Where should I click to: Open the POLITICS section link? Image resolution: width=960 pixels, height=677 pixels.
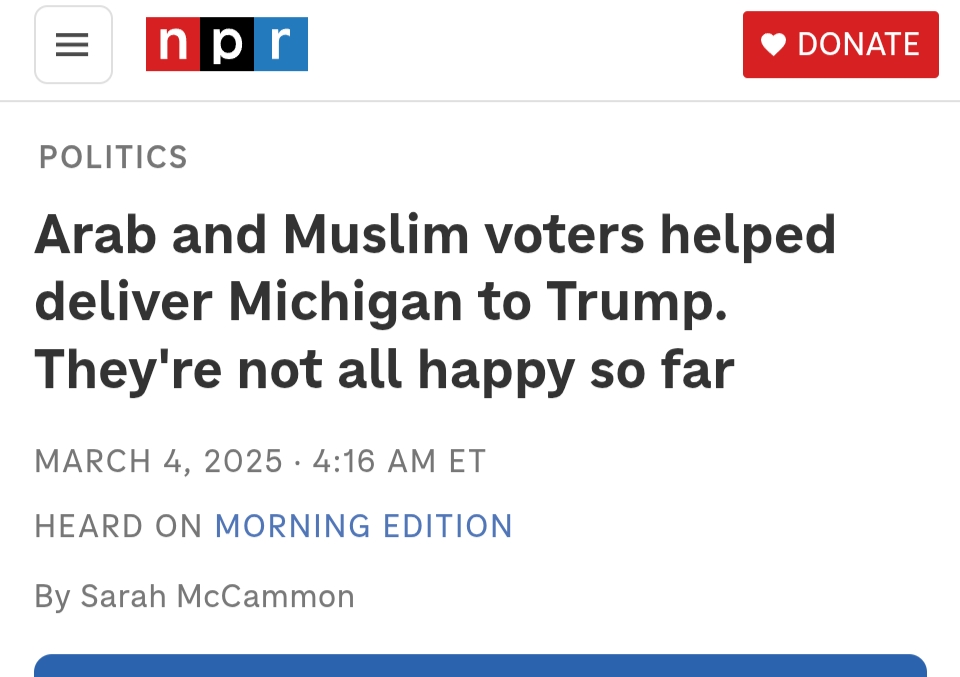(113, 157)
